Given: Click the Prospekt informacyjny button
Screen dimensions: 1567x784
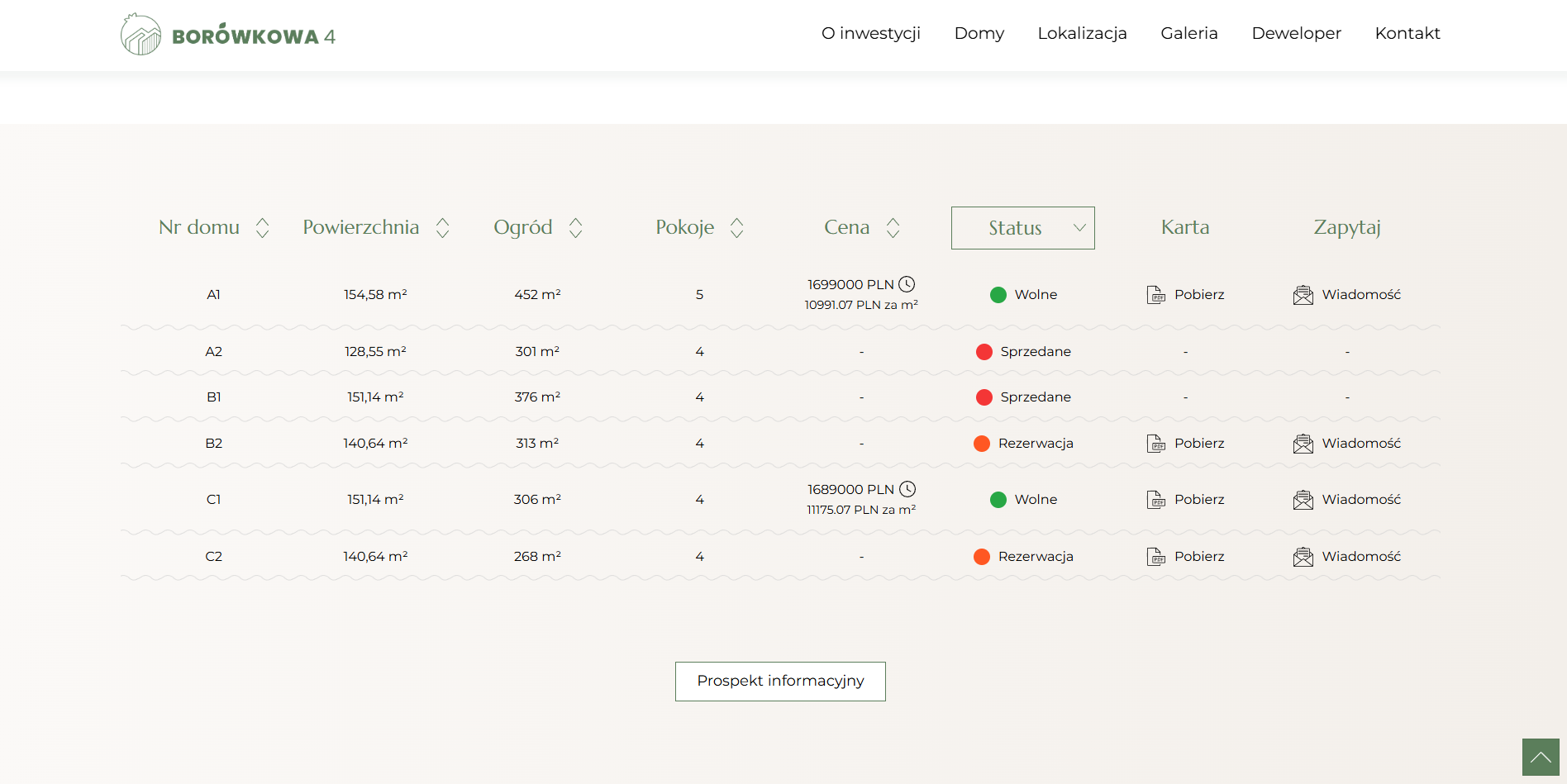Looking at the screenshot, I should pos(780,682).
